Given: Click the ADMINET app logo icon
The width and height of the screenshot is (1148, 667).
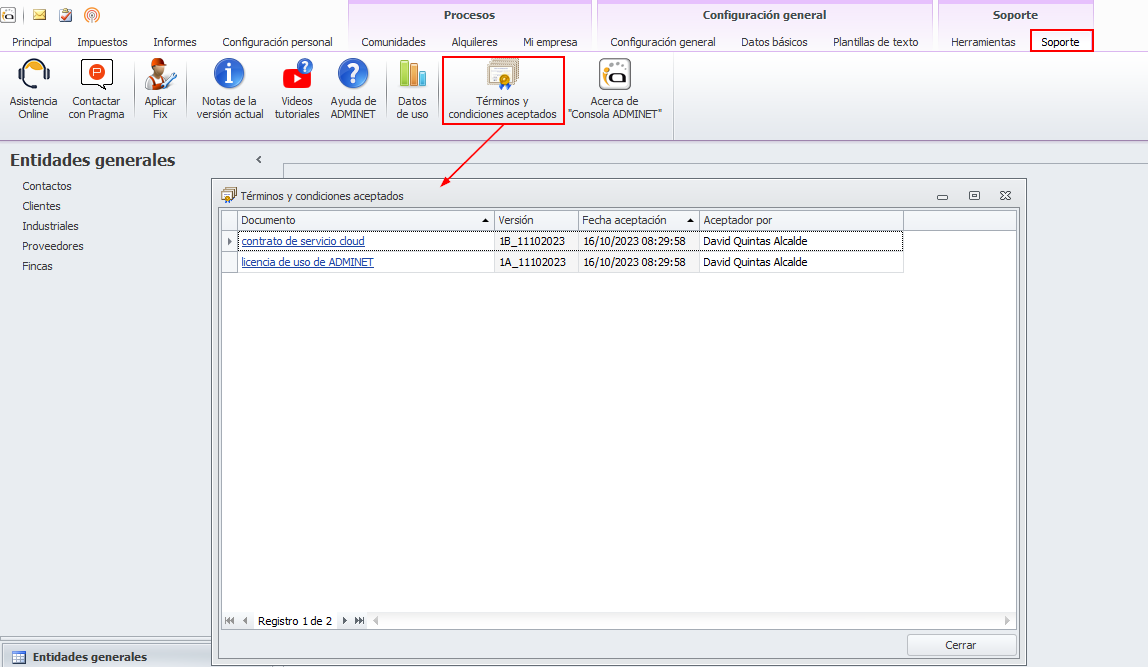Looking at the screenshot, I should (8, 15).
